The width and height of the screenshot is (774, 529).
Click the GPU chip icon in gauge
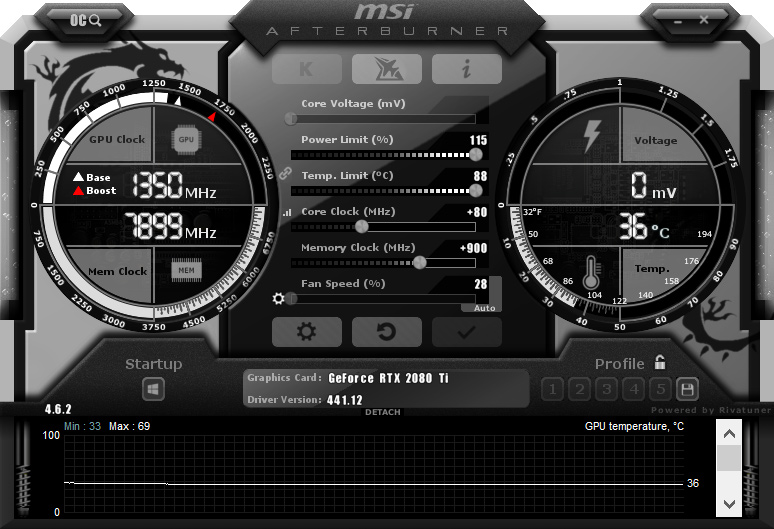tap(186, 140)
